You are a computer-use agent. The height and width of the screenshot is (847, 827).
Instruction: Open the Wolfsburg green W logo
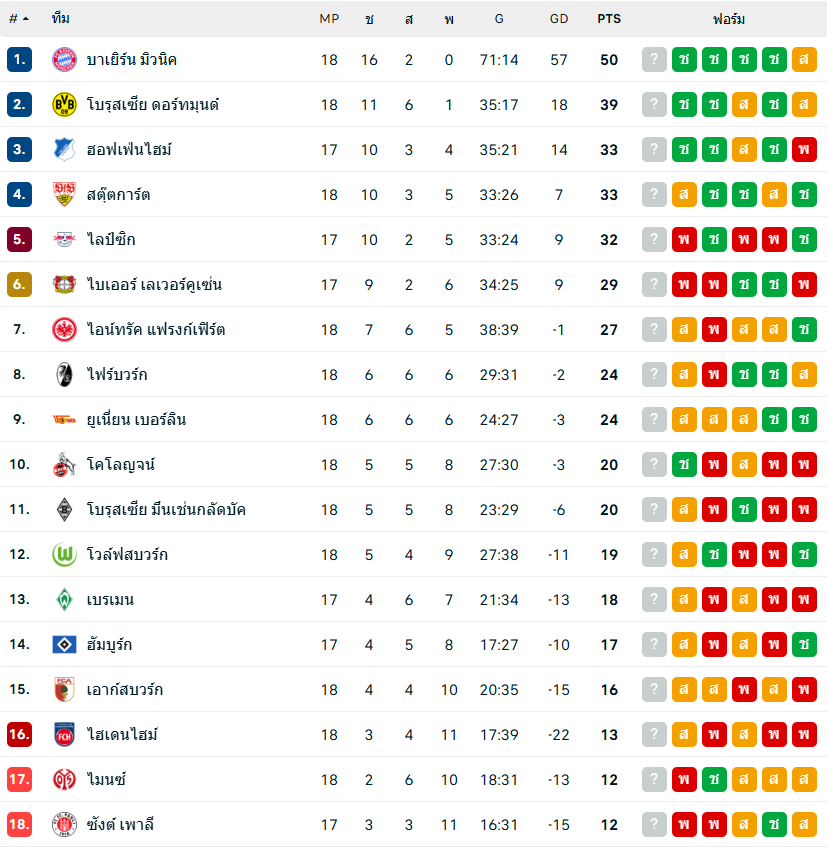pyautogui.click(x=64, y=555)
